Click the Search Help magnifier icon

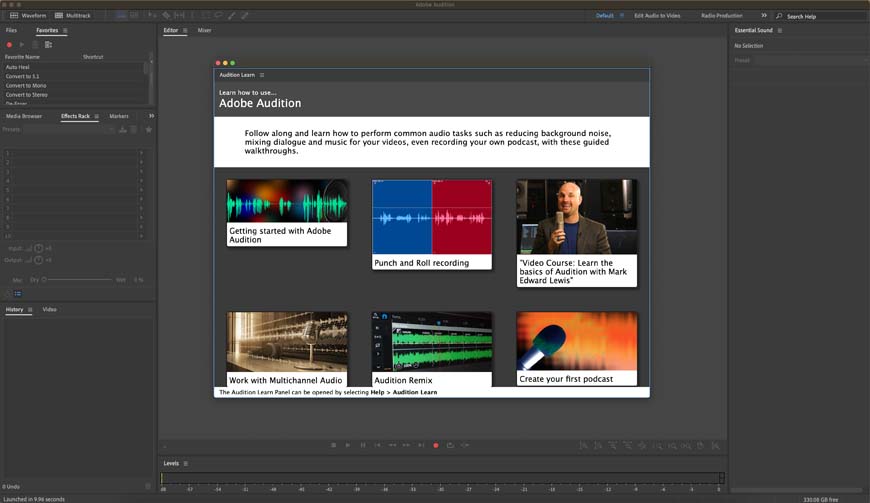coord(780,16)
